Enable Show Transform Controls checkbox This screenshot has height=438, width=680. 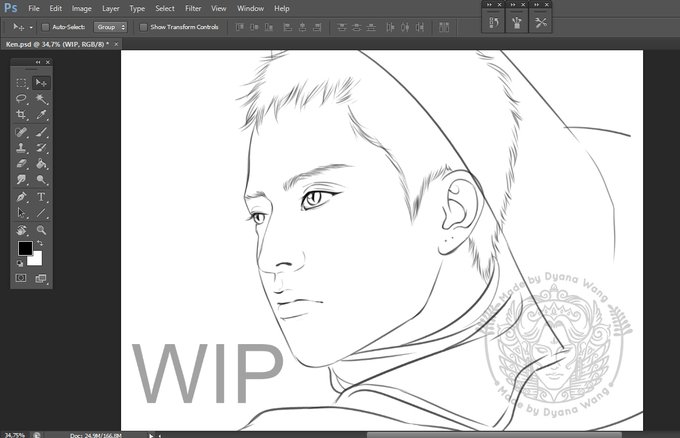(x=143, y=27)
